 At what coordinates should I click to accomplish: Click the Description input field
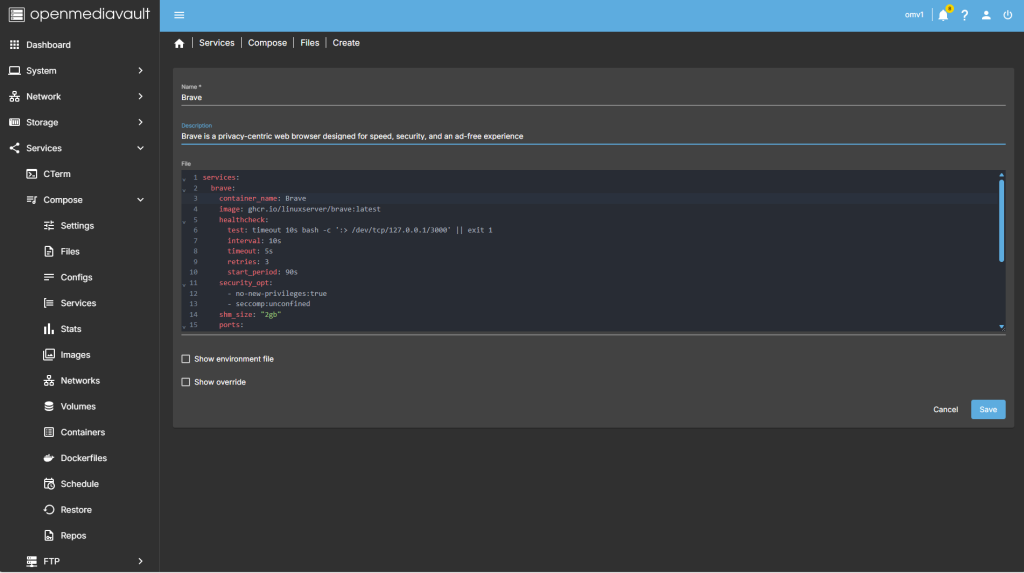(x=593, y=137)
